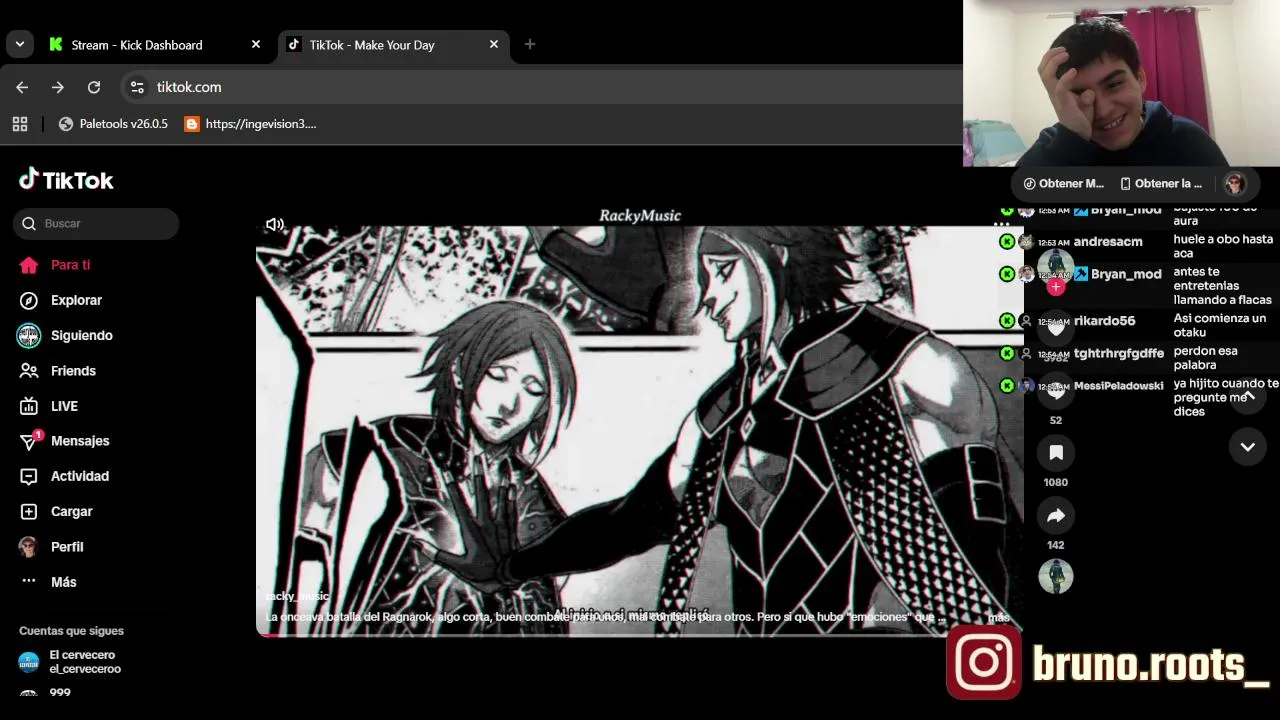Click chat username tghtrhrgfgdffe
Screen dimensions: 1280x720
(x=1118, y=353)
